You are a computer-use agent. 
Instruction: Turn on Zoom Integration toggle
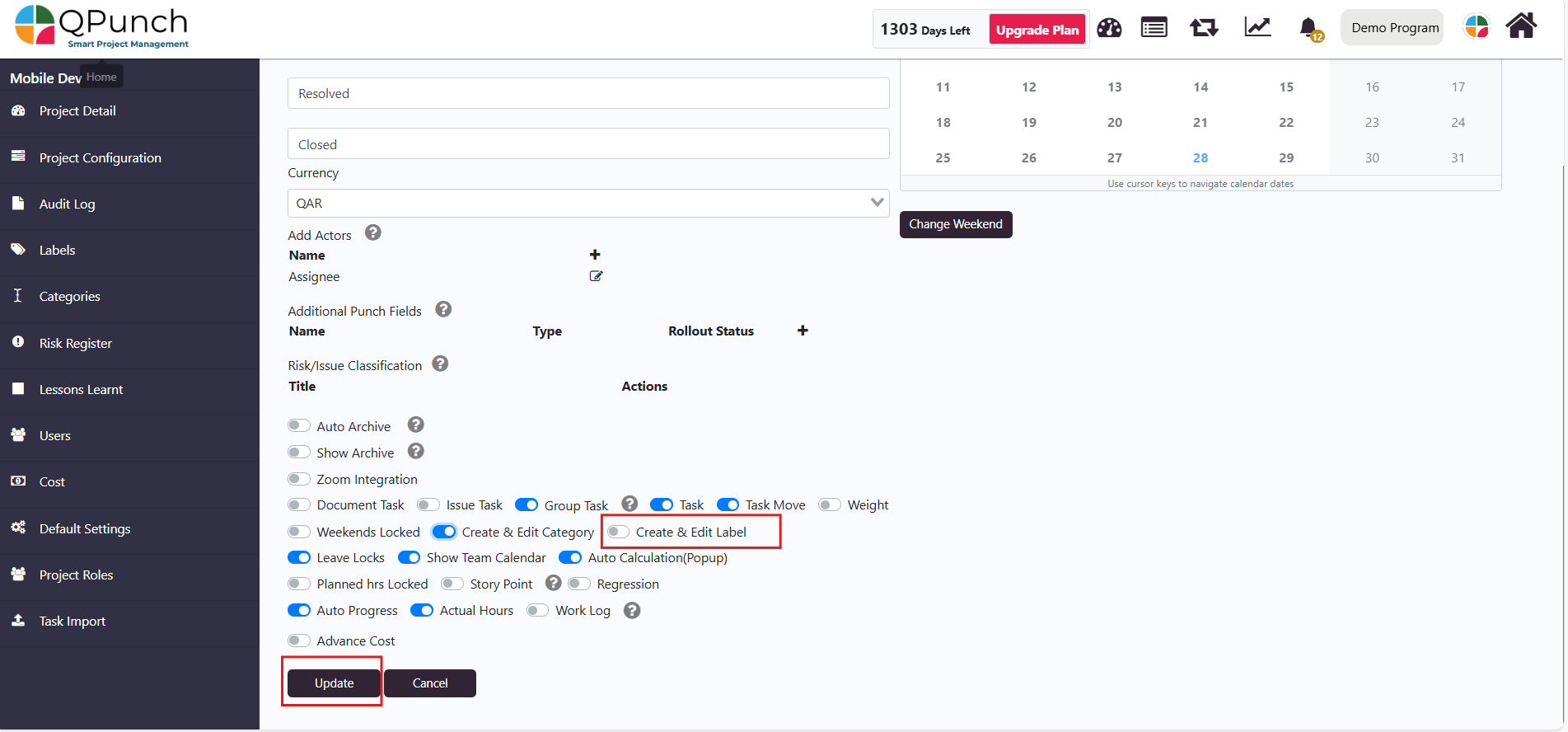(299, 479)
